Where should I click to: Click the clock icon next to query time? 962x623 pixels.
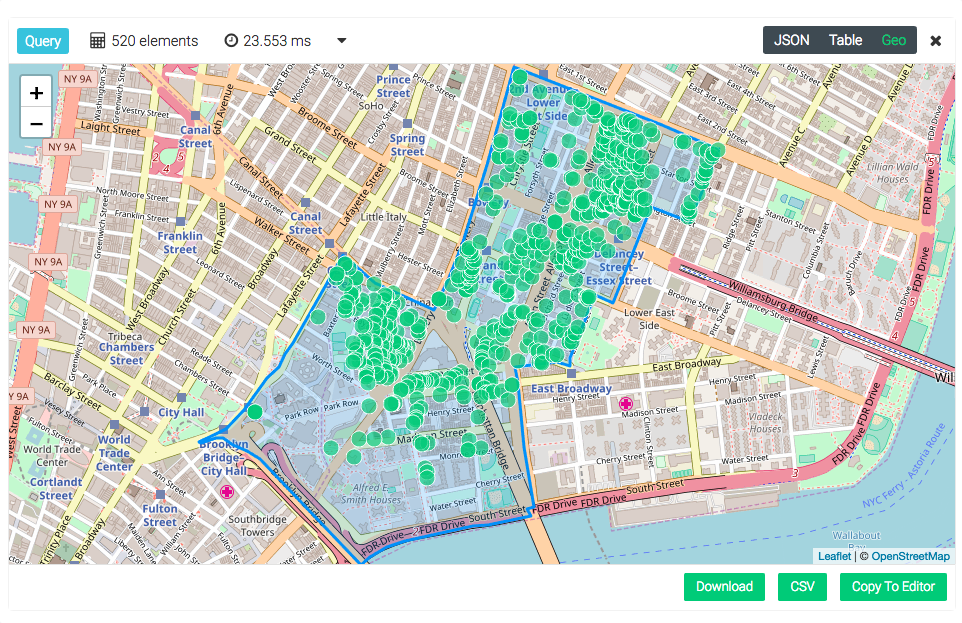[231, 41]
